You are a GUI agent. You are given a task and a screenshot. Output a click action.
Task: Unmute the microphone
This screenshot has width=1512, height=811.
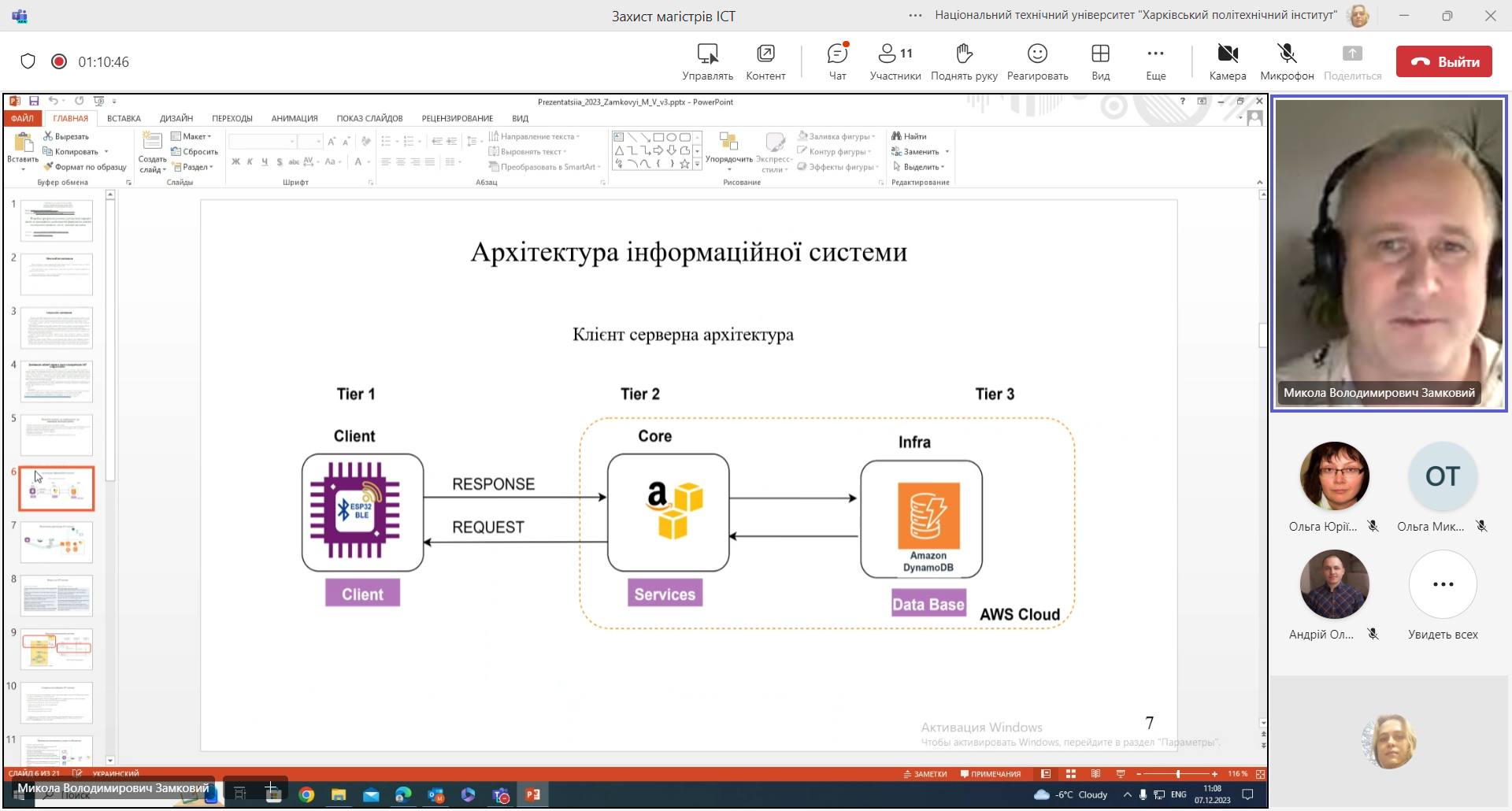[1287, 61]
